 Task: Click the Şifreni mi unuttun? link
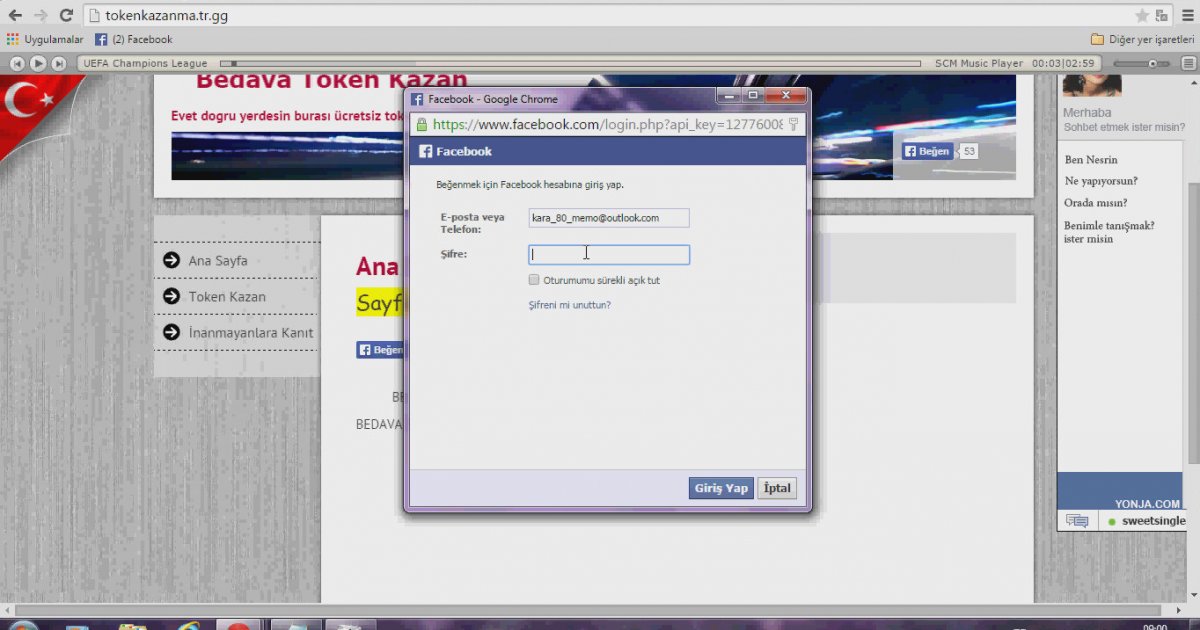pos(569,305)
